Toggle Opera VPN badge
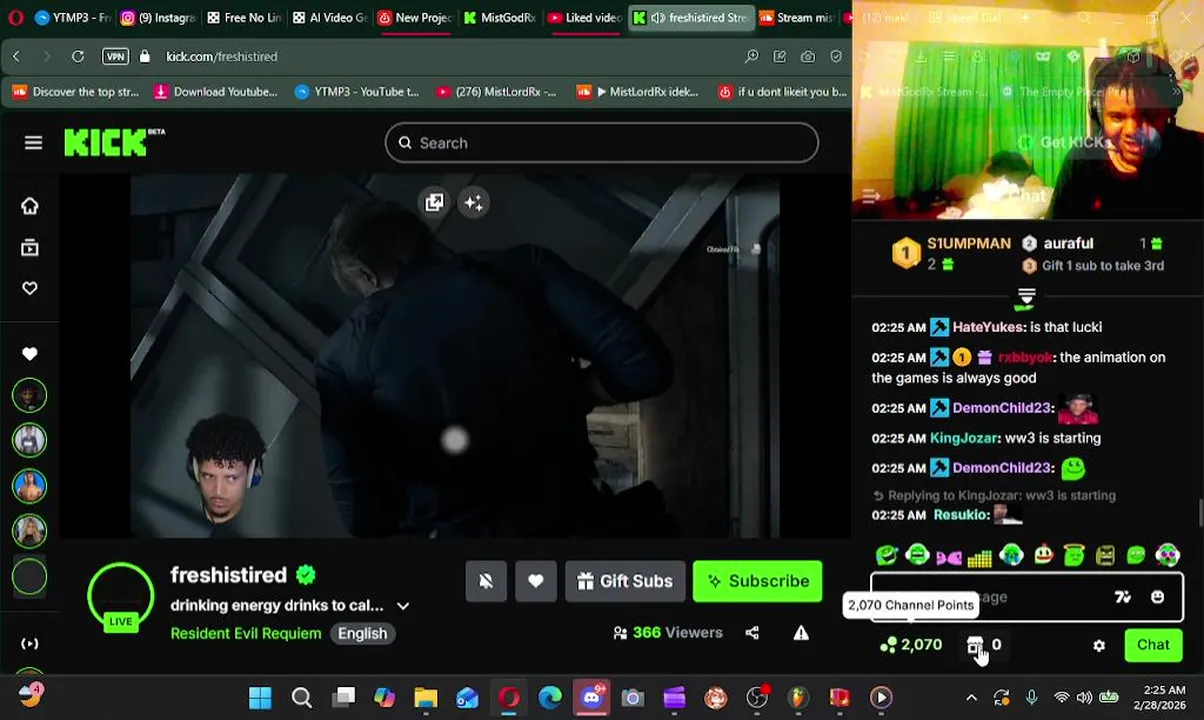1204x720 pixels. (115, 57)
